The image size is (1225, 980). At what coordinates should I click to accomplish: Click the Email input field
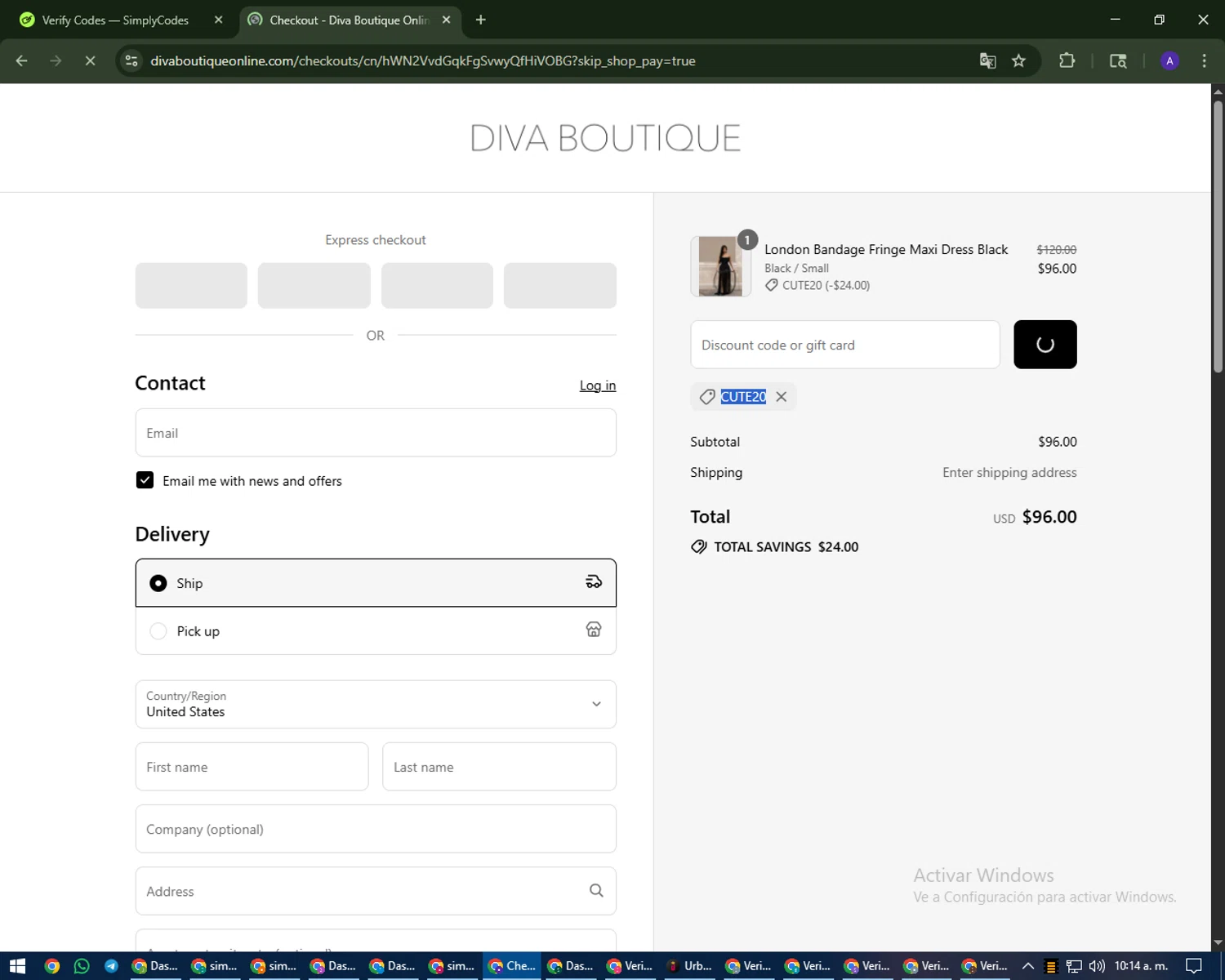[376, 433]
